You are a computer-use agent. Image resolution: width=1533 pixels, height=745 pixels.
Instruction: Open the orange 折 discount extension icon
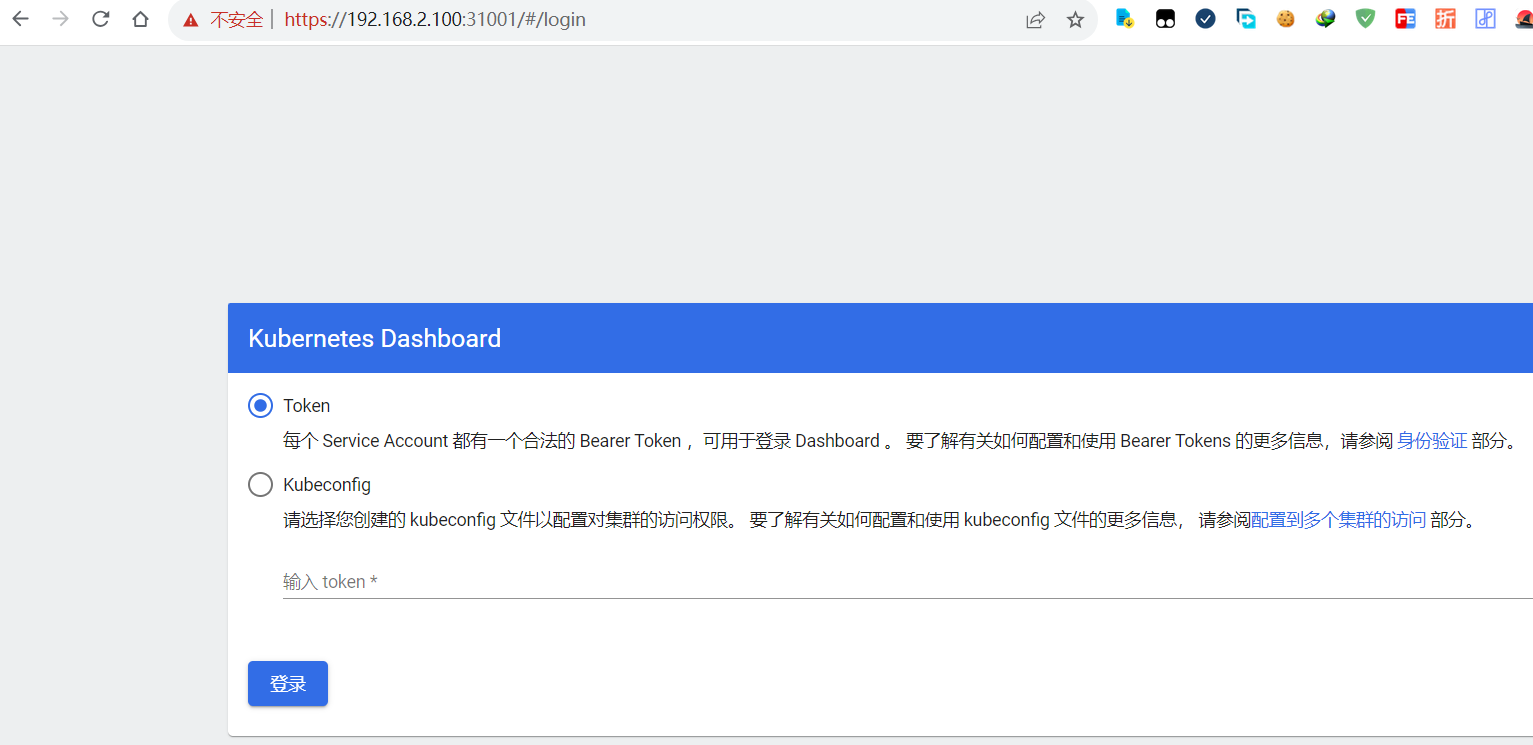pos(1445,18)
